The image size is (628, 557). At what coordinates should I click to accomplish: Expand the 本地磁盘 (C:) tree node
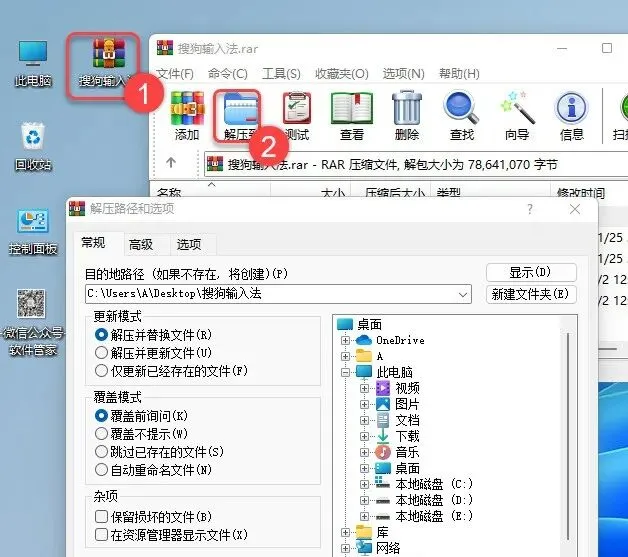click(364, 484)
